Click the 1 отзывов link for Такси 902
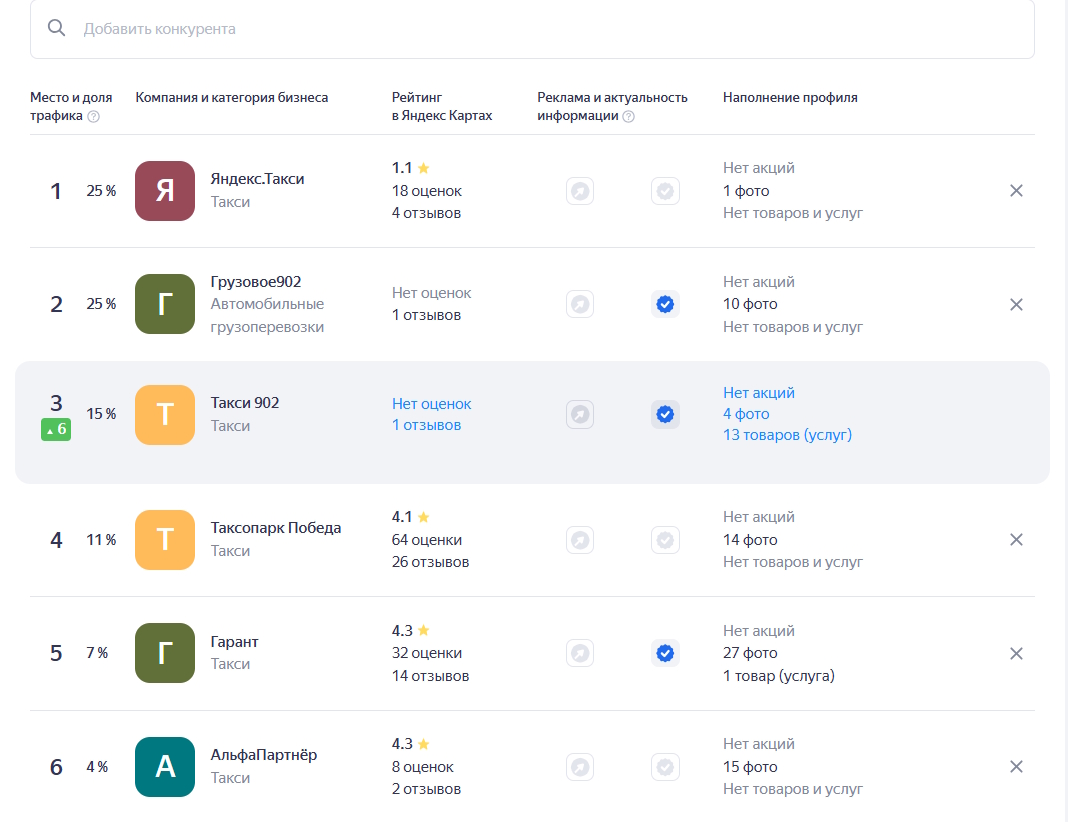 [x=426, y=425]
